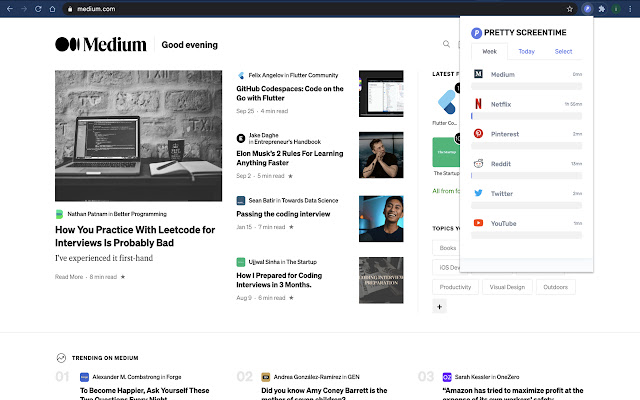Click the Passing the coding interview thumbnail
Image resolution: width=640 pixels, height=400 pixels.
pyautogui.click(x=381, y=219)
